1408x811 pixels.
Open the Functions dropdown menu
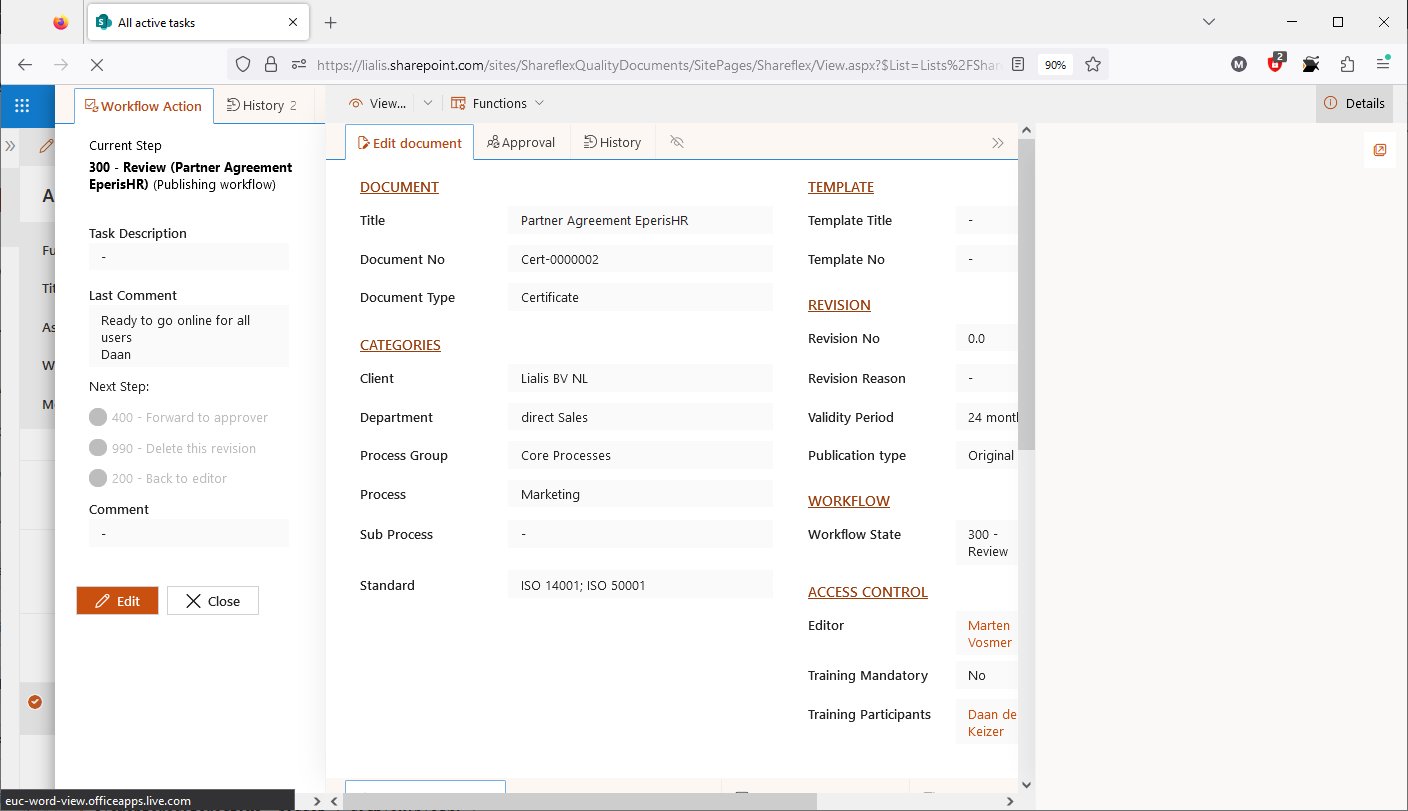(497, 103)
